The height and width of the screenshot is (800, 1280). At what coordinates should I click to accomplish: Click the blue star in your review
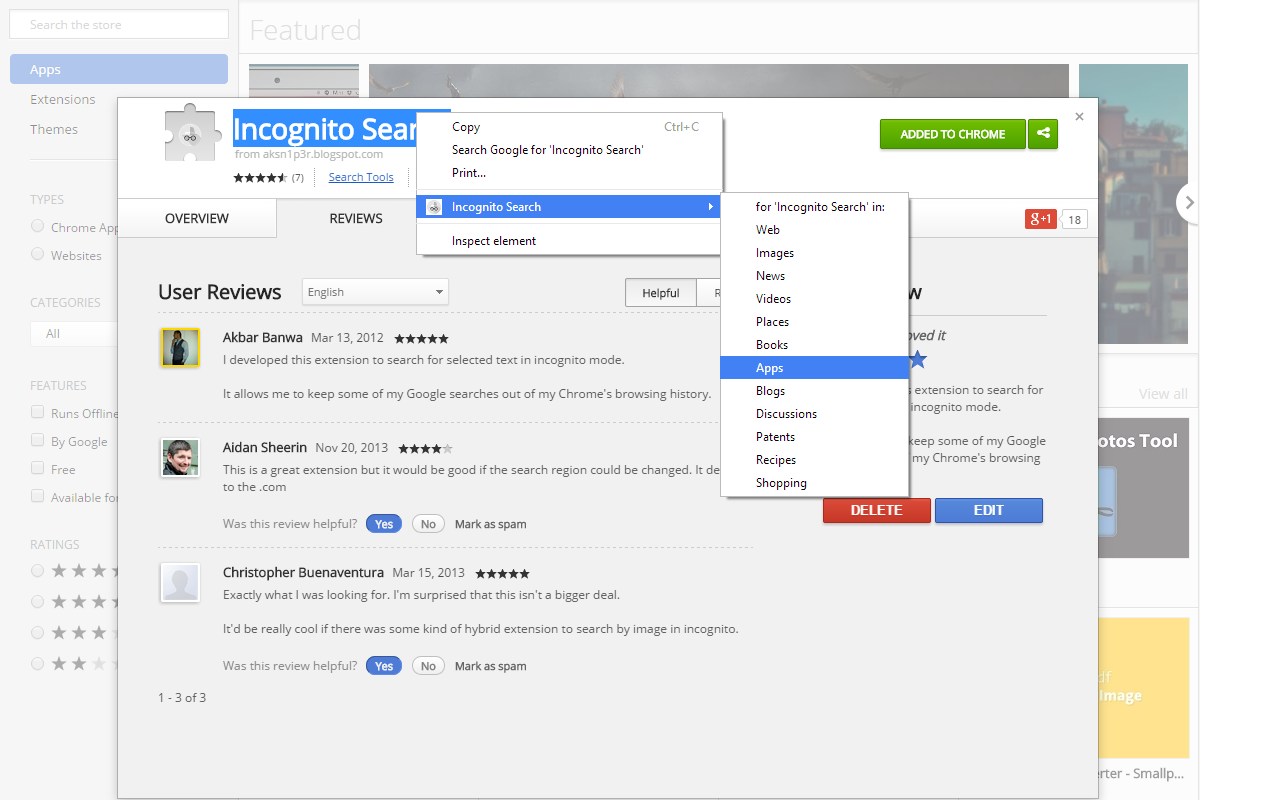pyautogui.click(x=917, y=359)
